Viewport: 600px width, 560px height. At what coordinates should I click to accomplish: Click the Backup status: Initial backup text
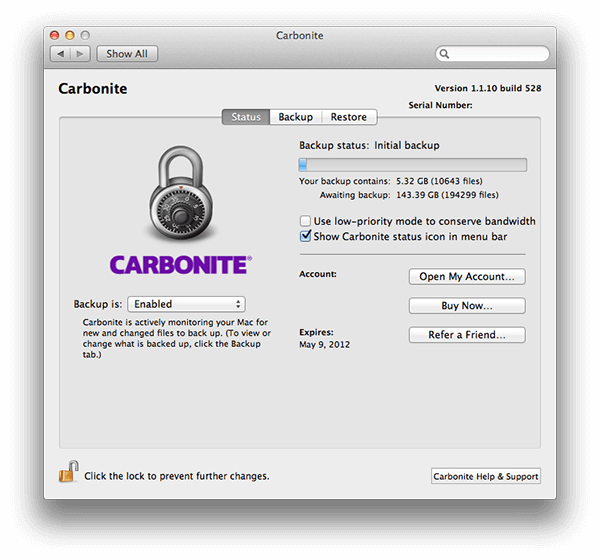[x=369, y=145]
